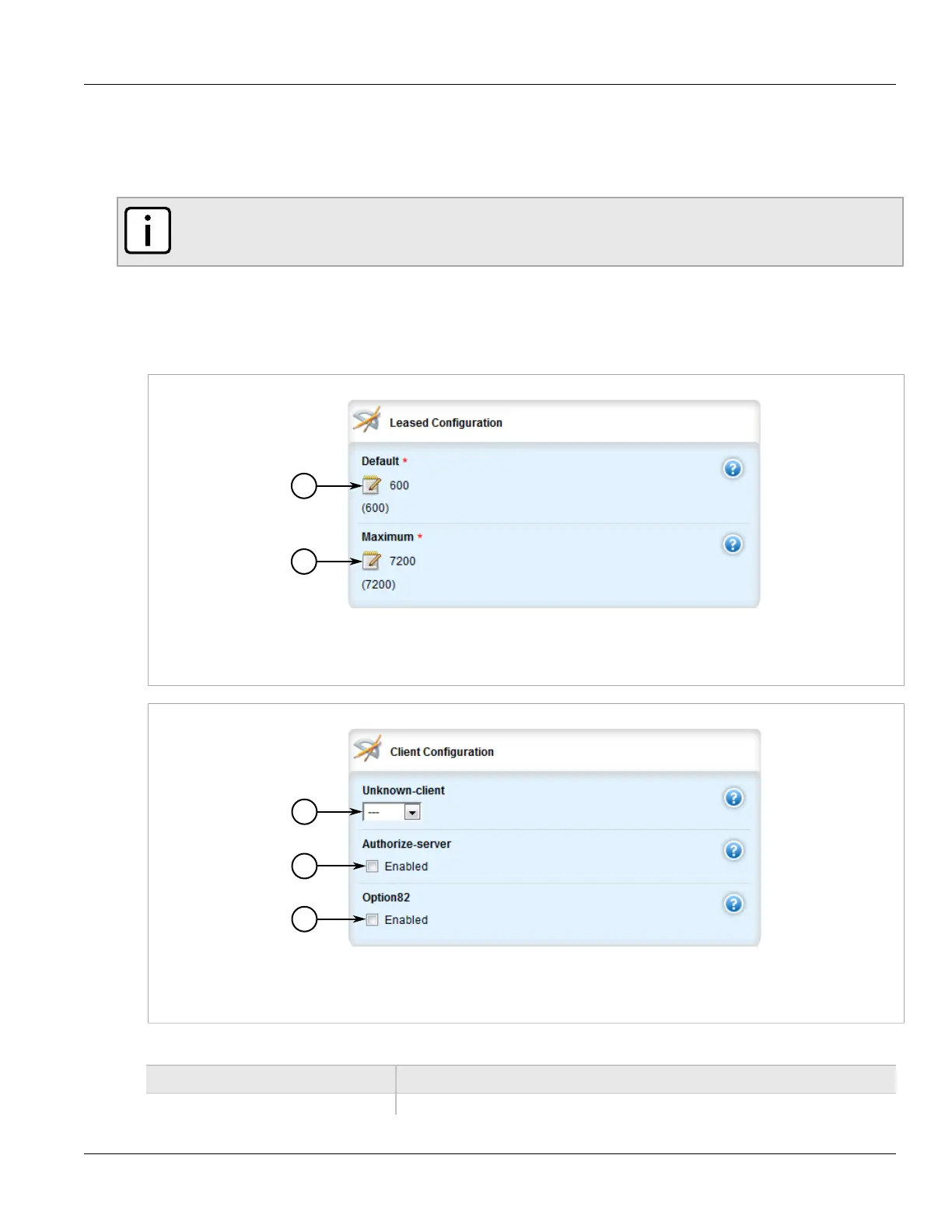Viewport: 952px width, 1232px height.
Task: Click the Leased Configuration header icon
Action: point(367,421)
